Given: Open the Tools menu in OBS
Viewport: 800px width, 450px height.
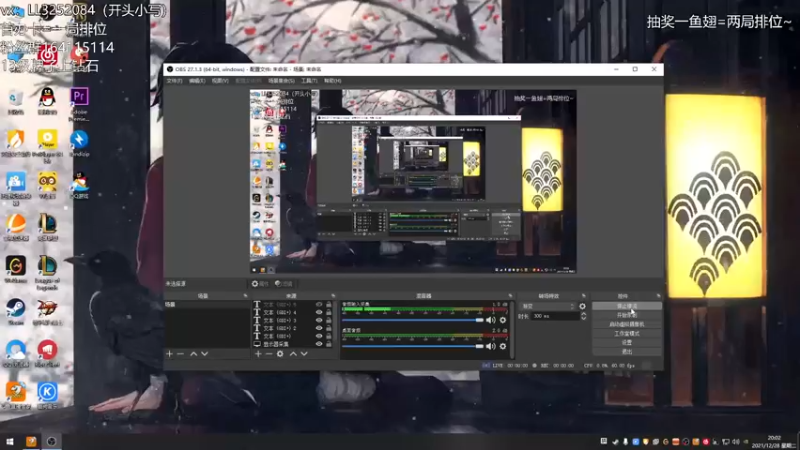Looking at the screenshot, I should (309, 81).
